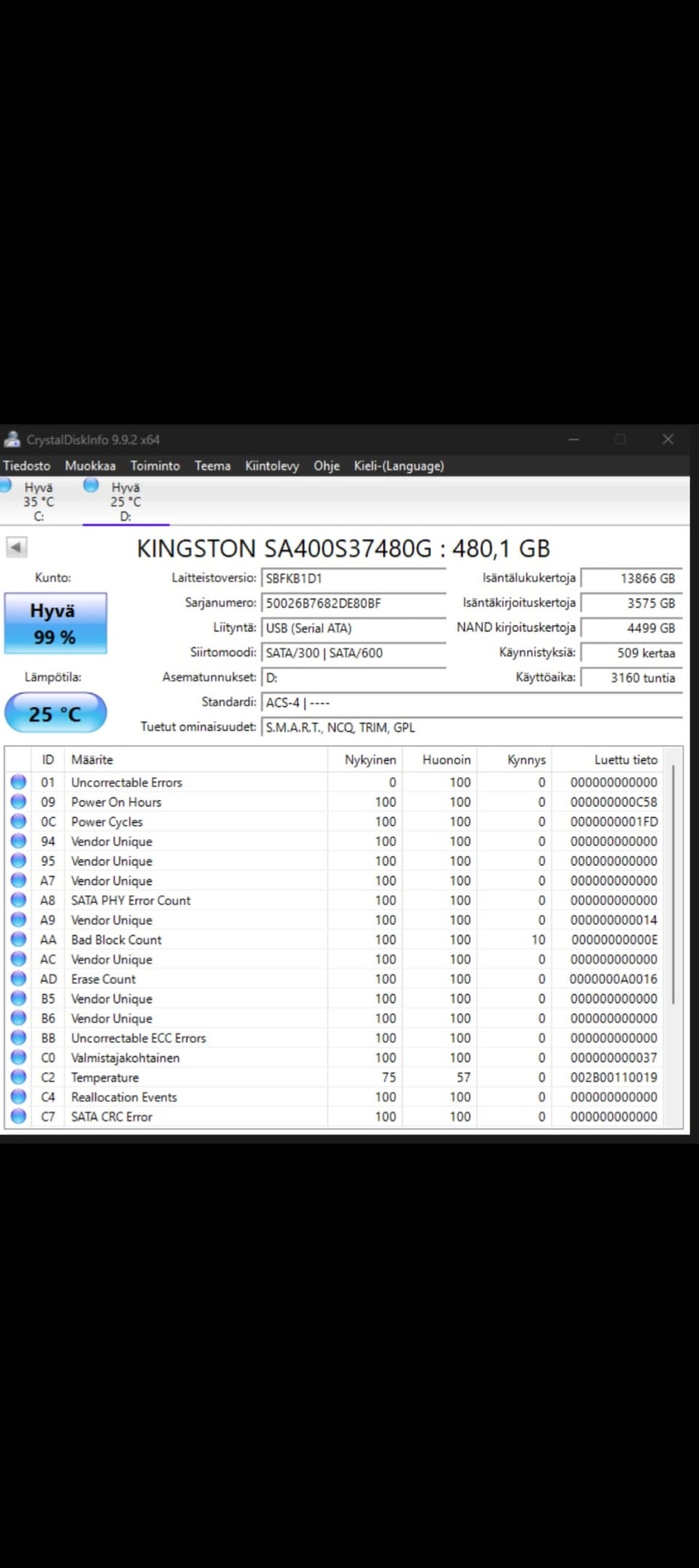Click status circle for SATA CRC Error

pos(18,1116)
